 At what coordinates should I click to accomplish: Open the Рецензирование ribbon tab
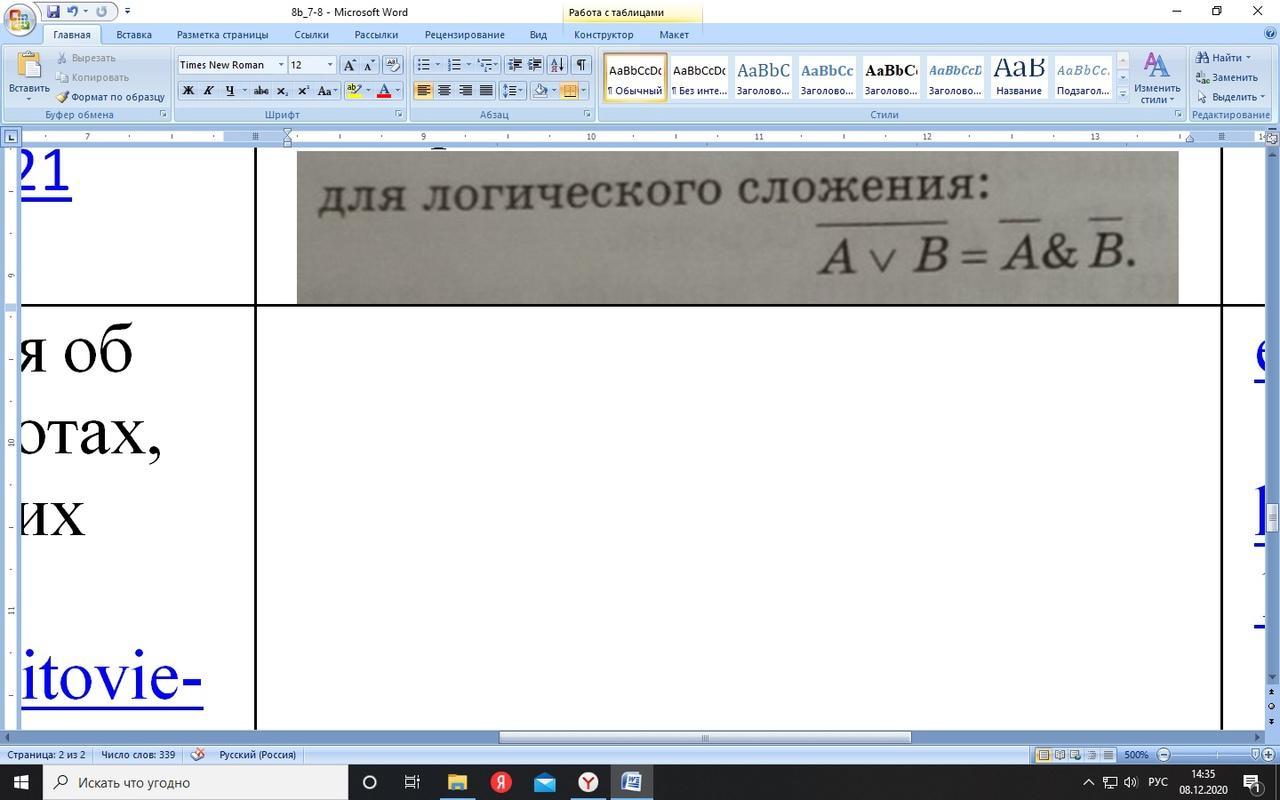click(x=464, y=34)
